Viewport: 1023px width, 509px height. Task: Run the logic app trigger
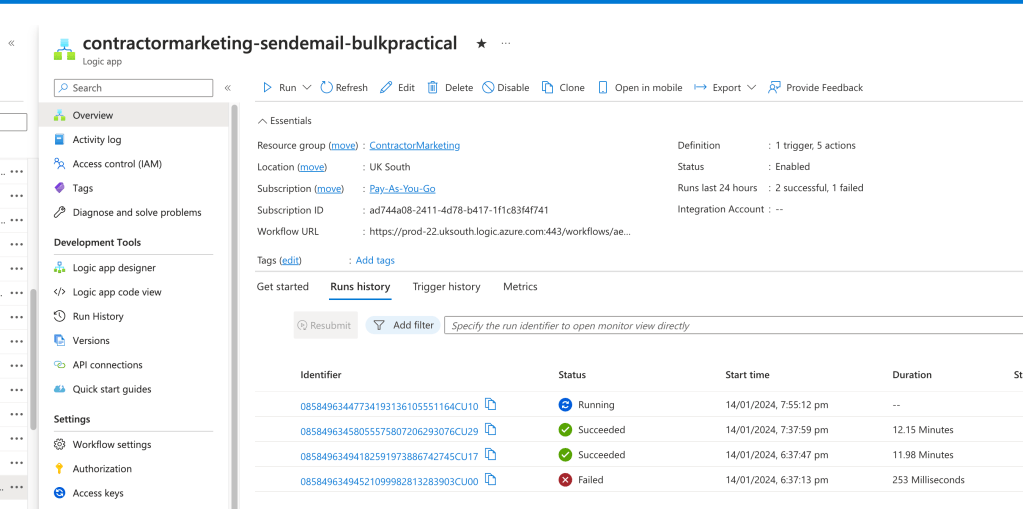[x=279, y=87]
